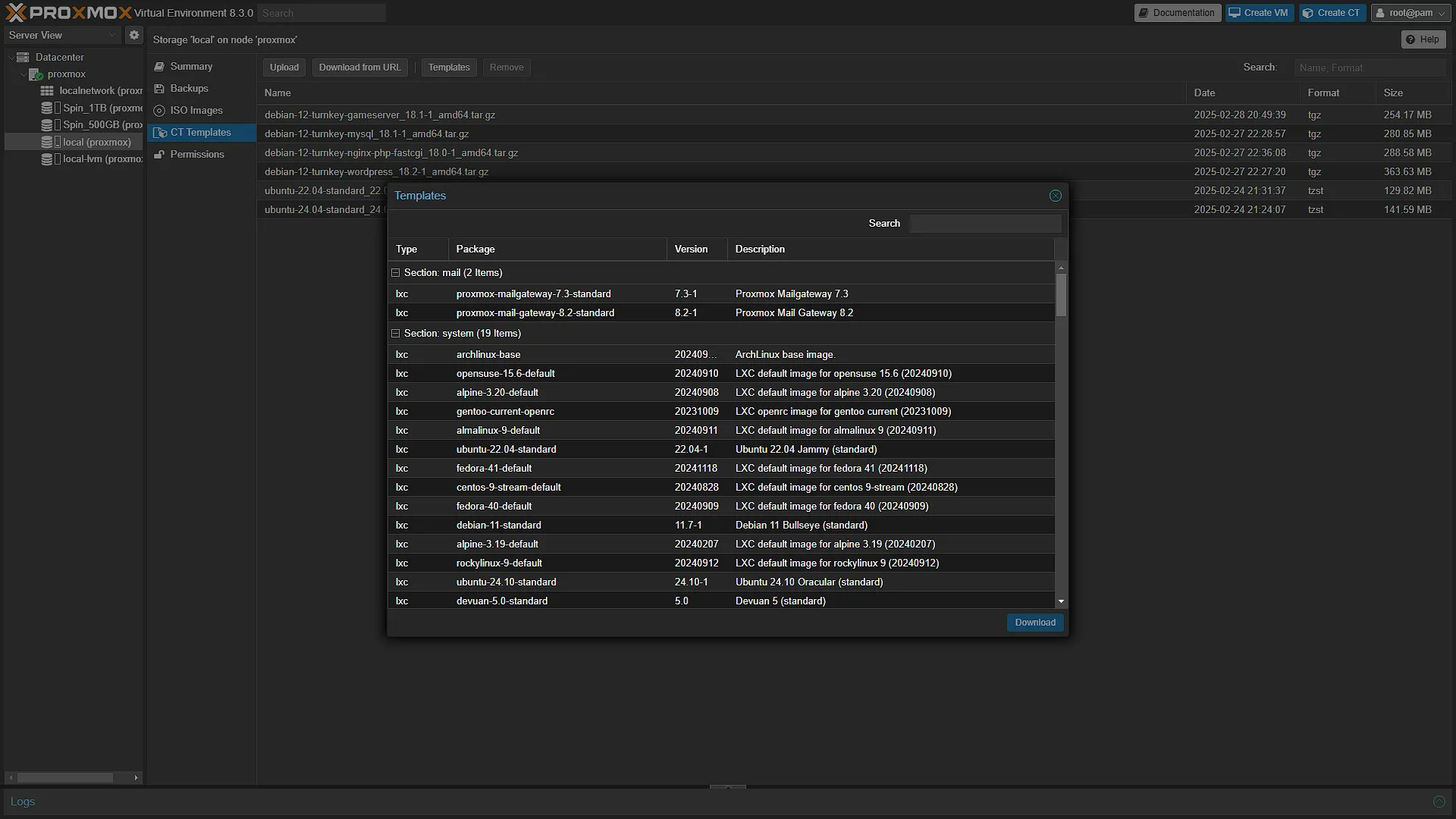
Task: Collapse the Section: system group
Action: coord(395,333)
